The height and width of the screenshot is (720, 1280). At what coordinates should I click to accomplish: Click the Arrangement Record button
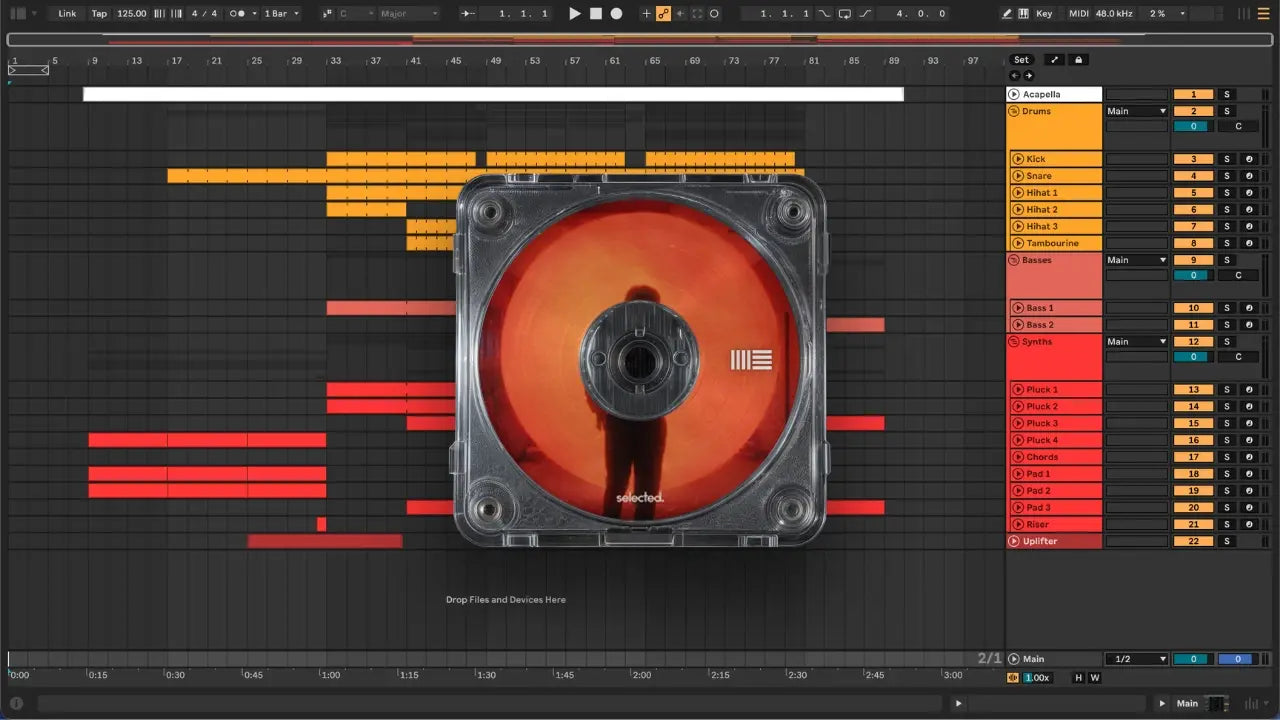tap(616, 14)
